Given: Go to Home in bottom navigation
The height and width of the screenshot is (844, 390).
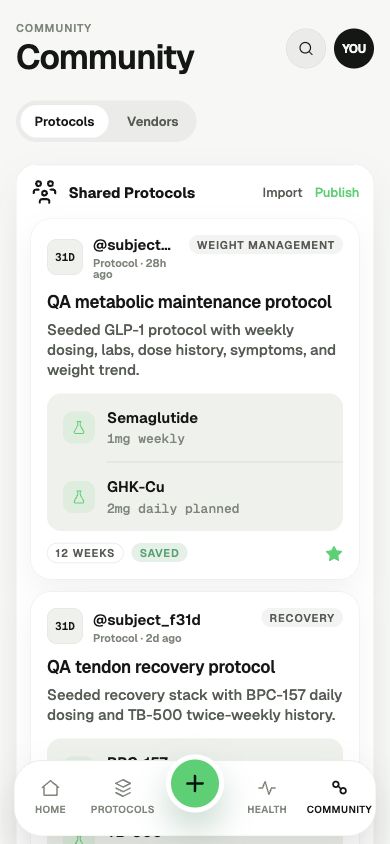Looking at the screenshot, I should click(x=50, y=797).
